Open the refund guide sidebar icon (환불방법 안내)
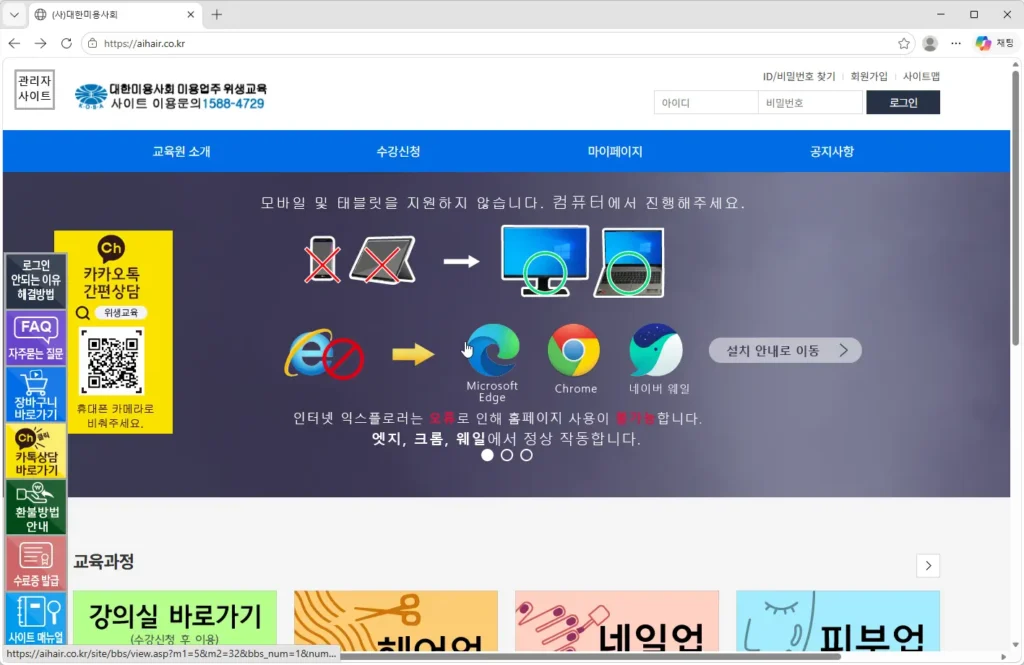The height and width of the screenshot is (665, 1024). [35, 508]
